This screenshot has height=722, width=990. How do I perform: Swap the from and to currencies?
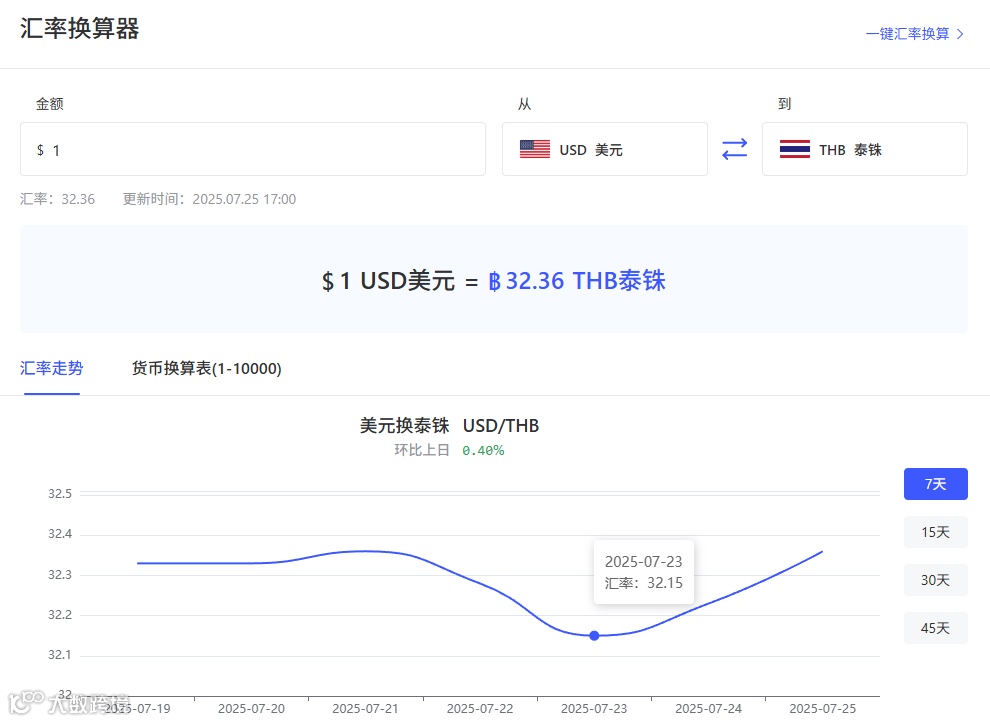pos(734,150)
